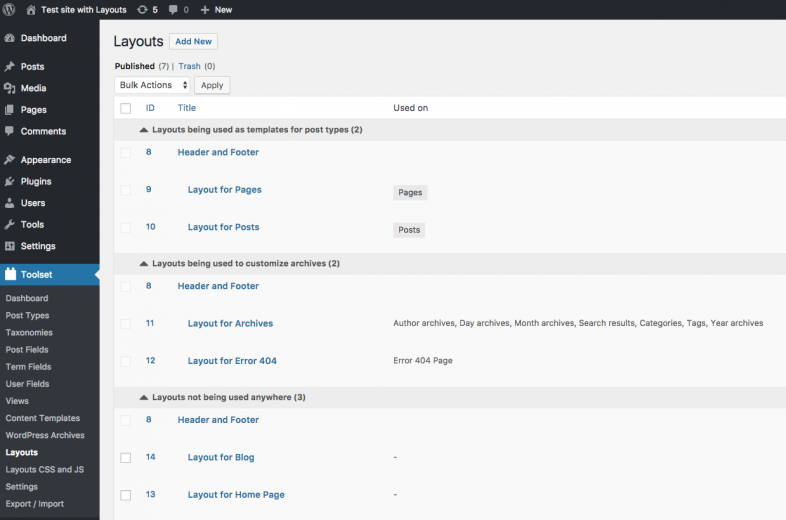This screenshot has height=520, width=786.
Task: Click the Toolset icon in the sidebar
Action: pos(10,274)
